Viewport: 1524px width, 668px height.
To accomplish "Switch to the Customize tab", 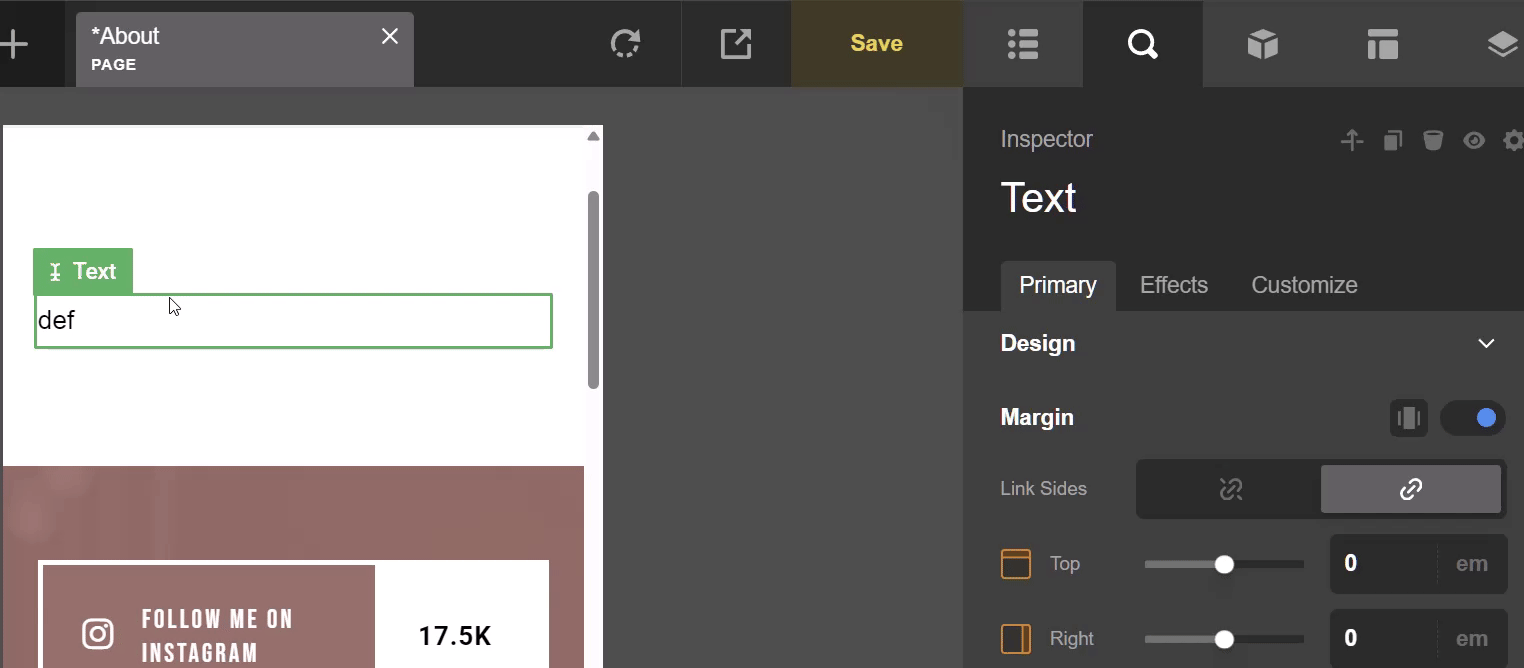I will [x=1304, y=285].
